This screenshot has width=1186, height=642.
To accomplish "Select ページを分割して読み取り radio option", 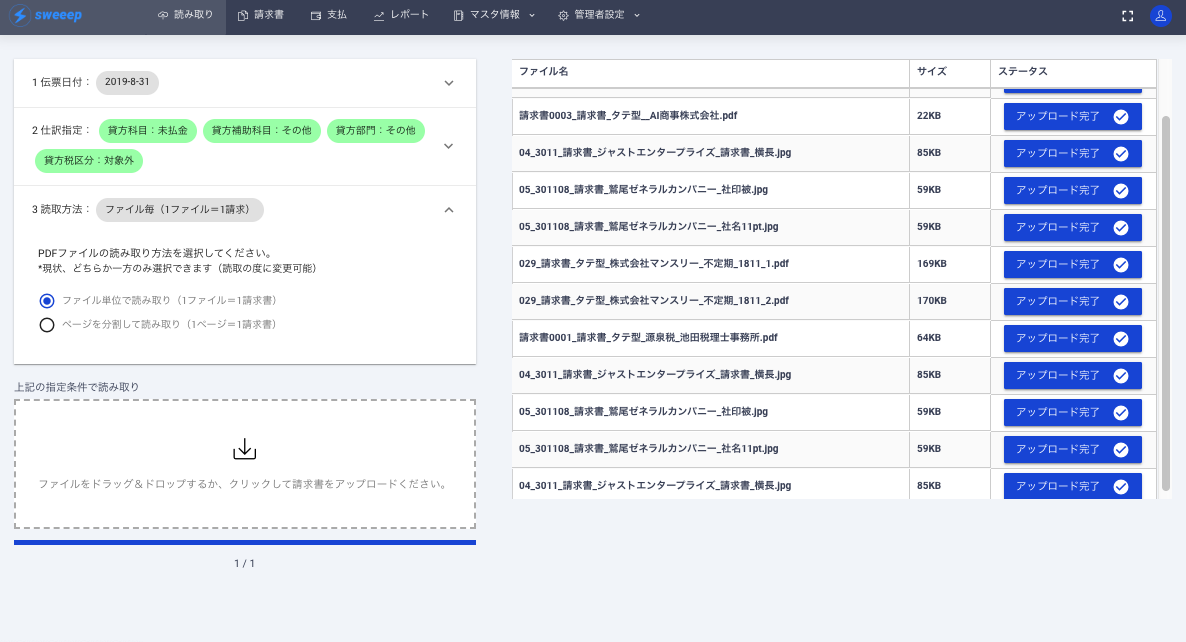I will coord(46,324).
